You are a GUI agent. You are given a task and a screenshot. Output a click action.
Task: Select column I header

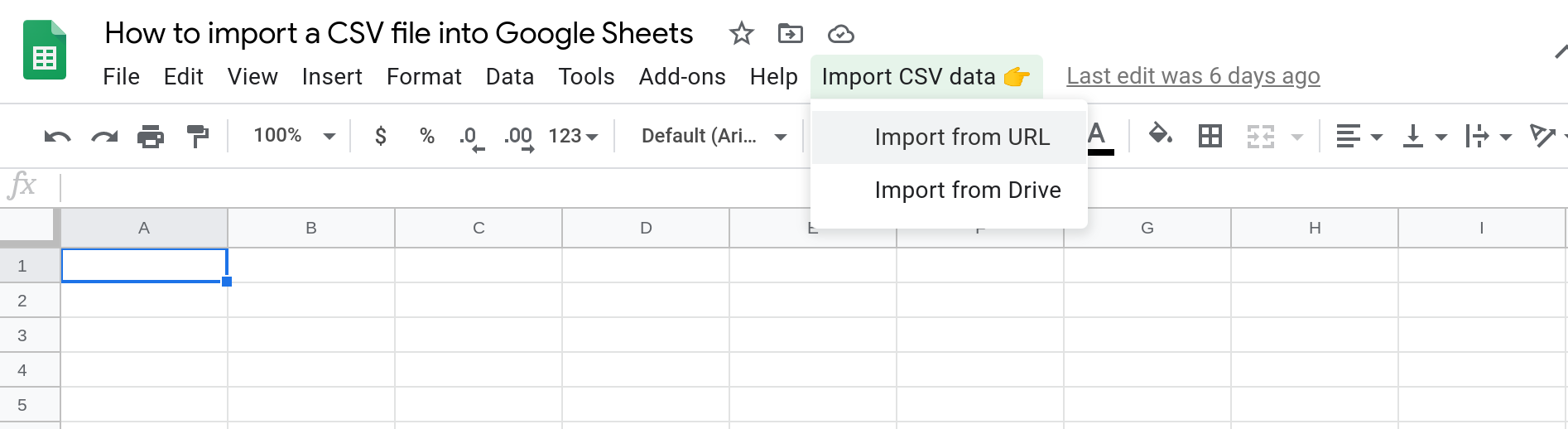tap(1482, 228)
